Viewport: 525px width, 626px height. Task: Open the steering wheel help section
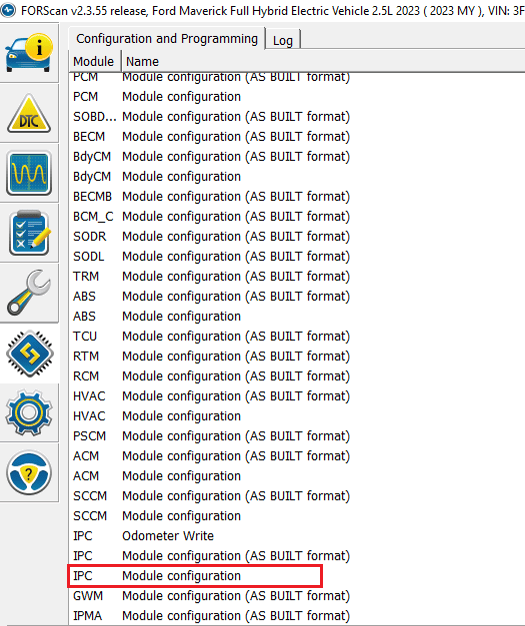[29, 473]
